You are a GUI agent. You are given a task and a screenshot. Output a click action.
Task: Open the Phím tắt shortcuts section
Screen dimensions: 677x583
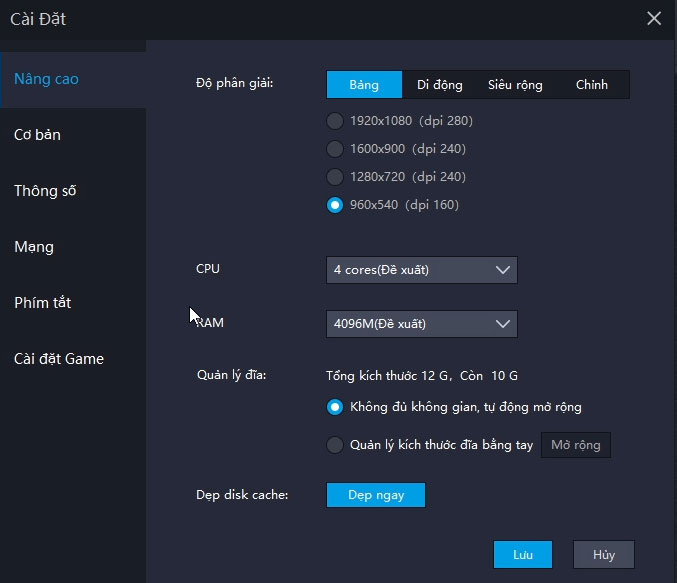(43, 303)
